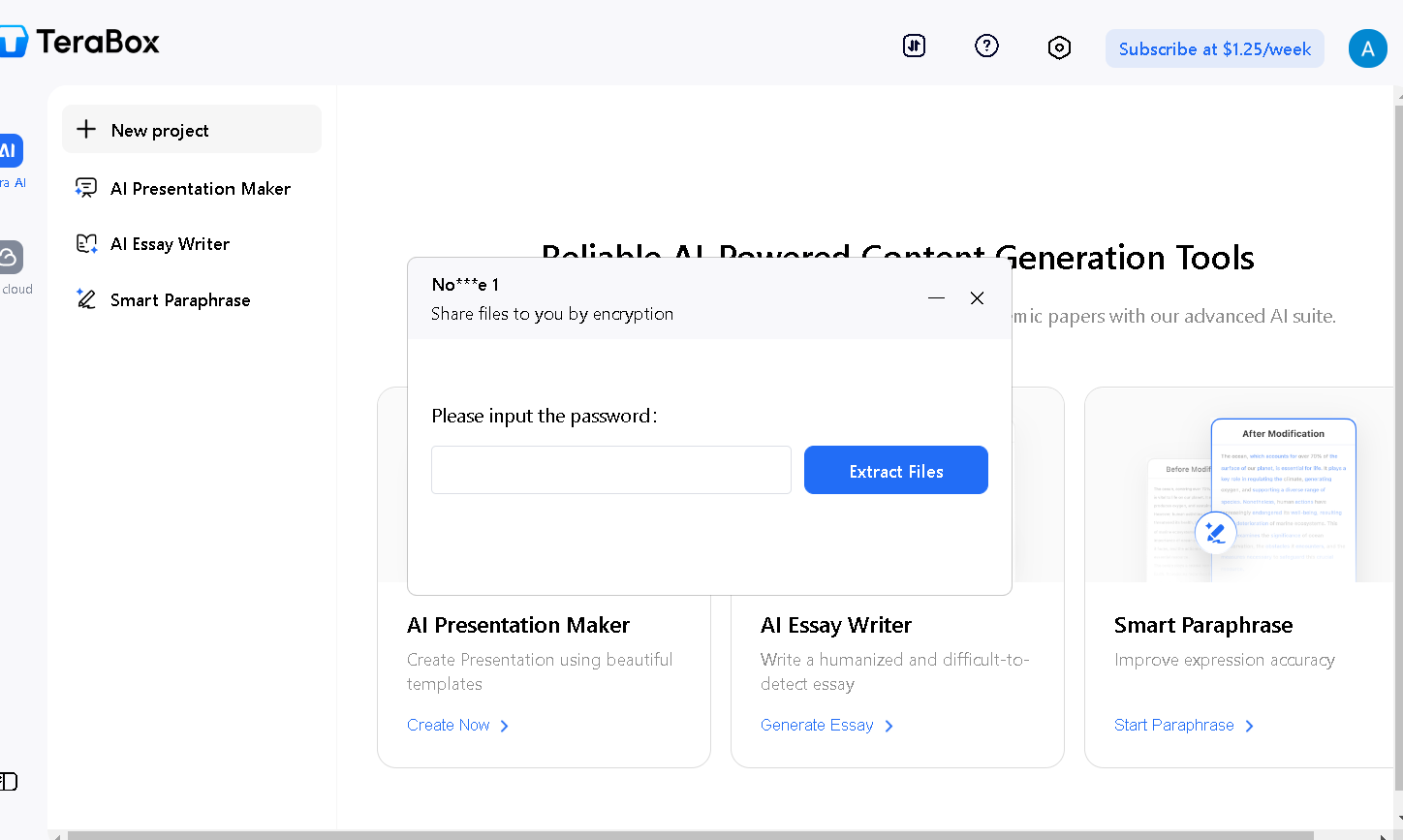
Task: Toggle the sidebar collapse icon at bottom left
Action: pos(9,781)
